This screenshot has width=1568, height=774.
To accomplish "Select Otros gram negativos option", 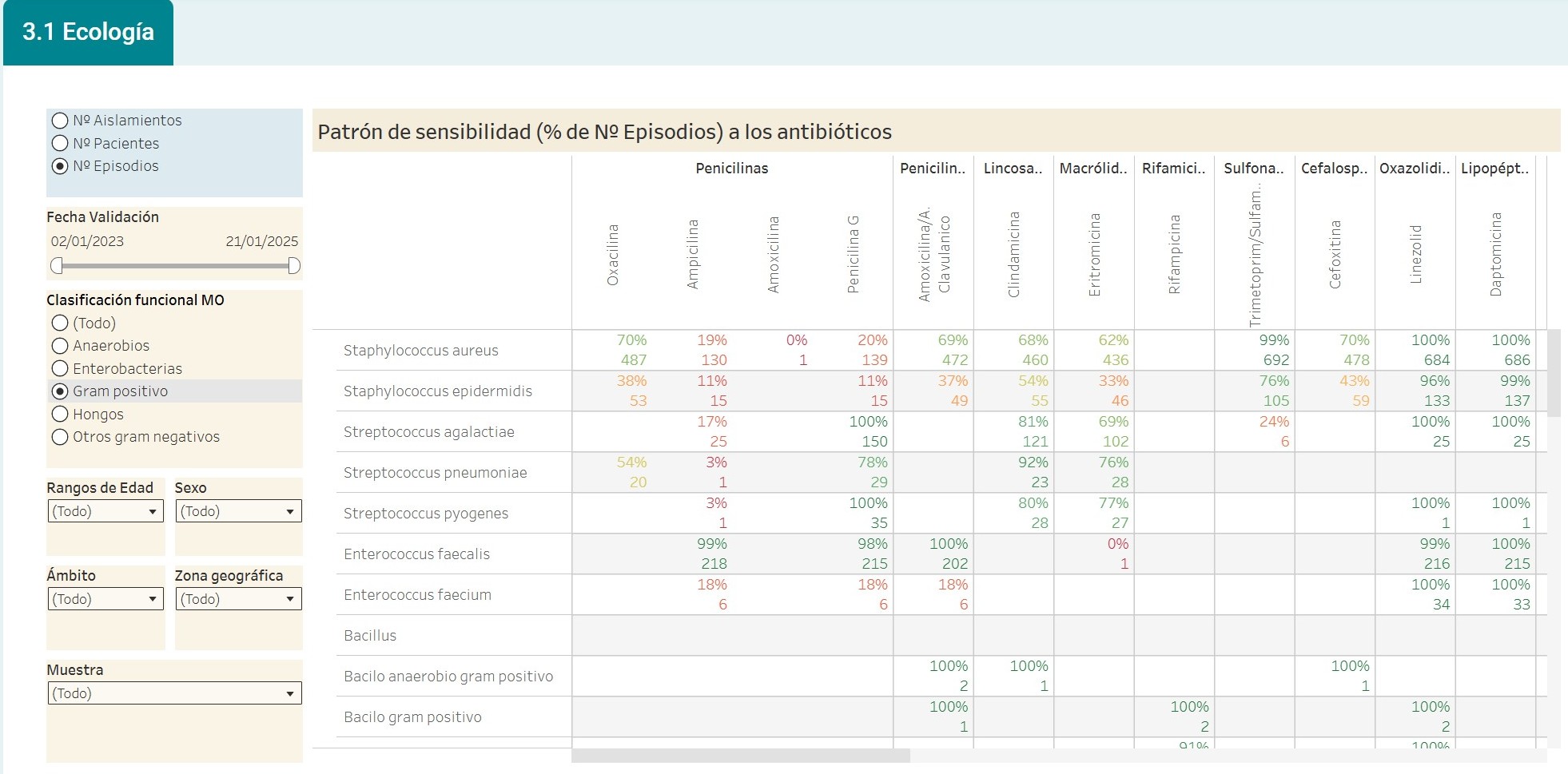I will (135, 437).
